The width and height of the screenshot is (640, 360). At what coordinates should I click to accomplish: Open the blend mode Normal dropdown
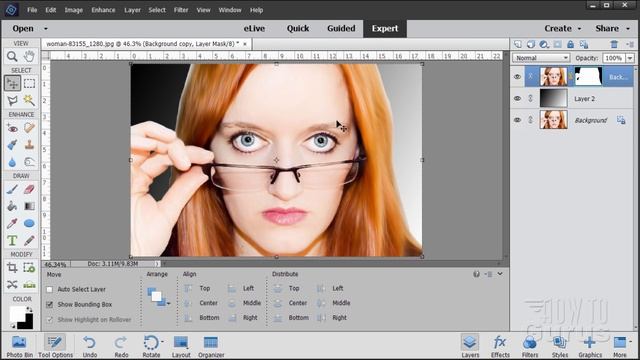(x=541, y=58)
